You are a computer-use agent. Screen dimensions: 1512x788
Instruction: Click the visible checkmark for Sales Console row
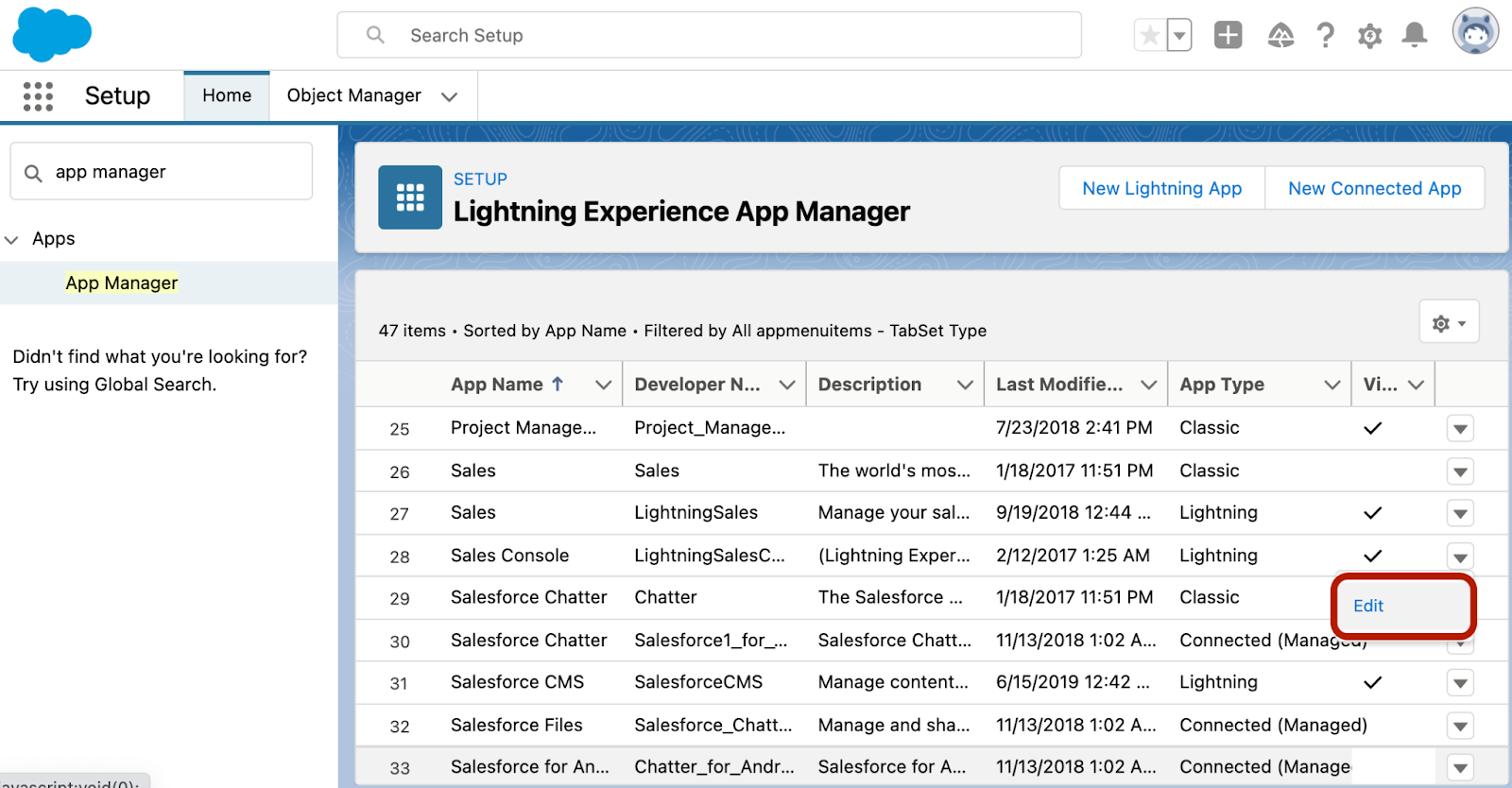click(x=1373, y=556)
